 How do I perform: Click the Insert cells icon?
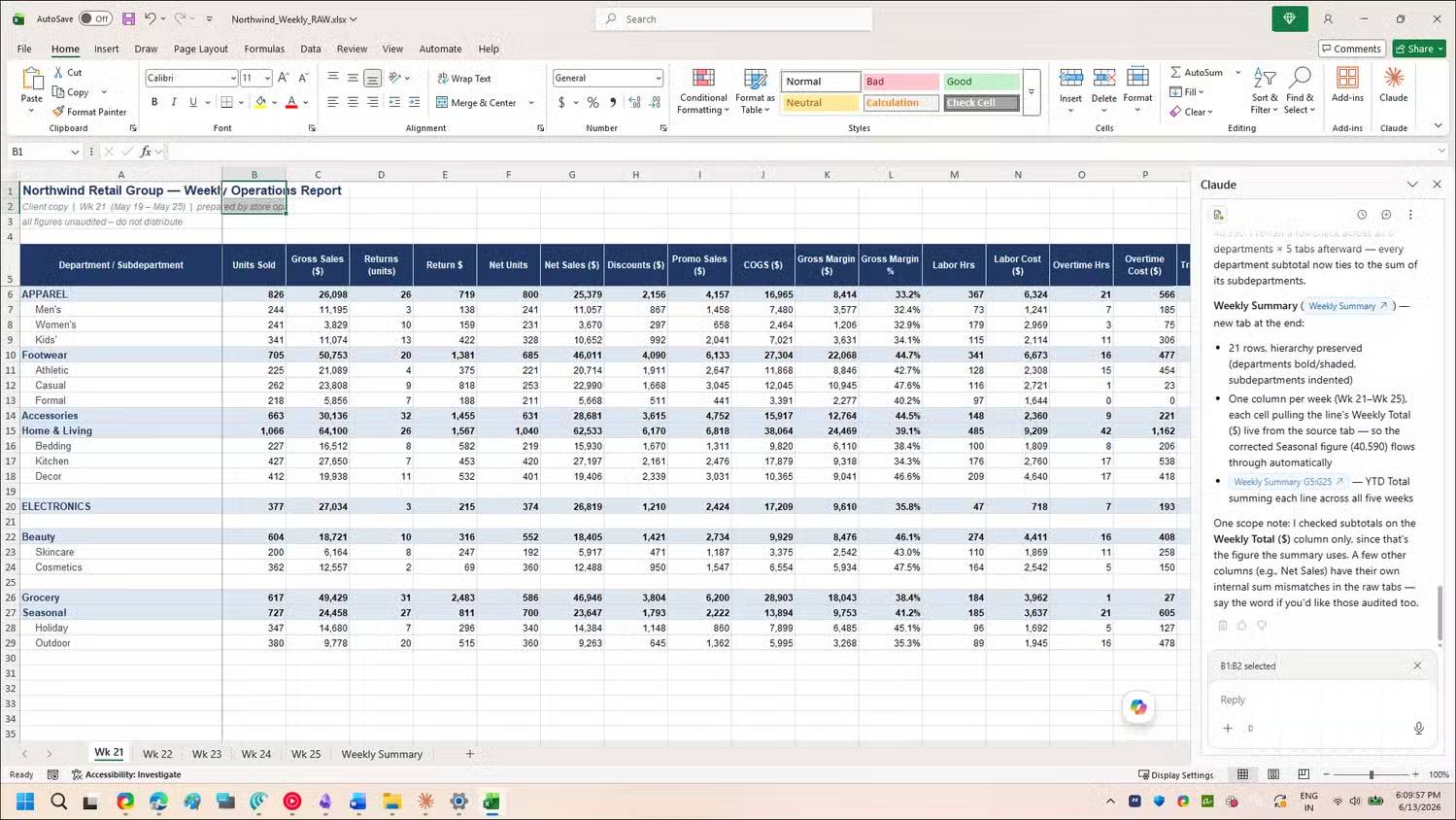point(1070,78)
